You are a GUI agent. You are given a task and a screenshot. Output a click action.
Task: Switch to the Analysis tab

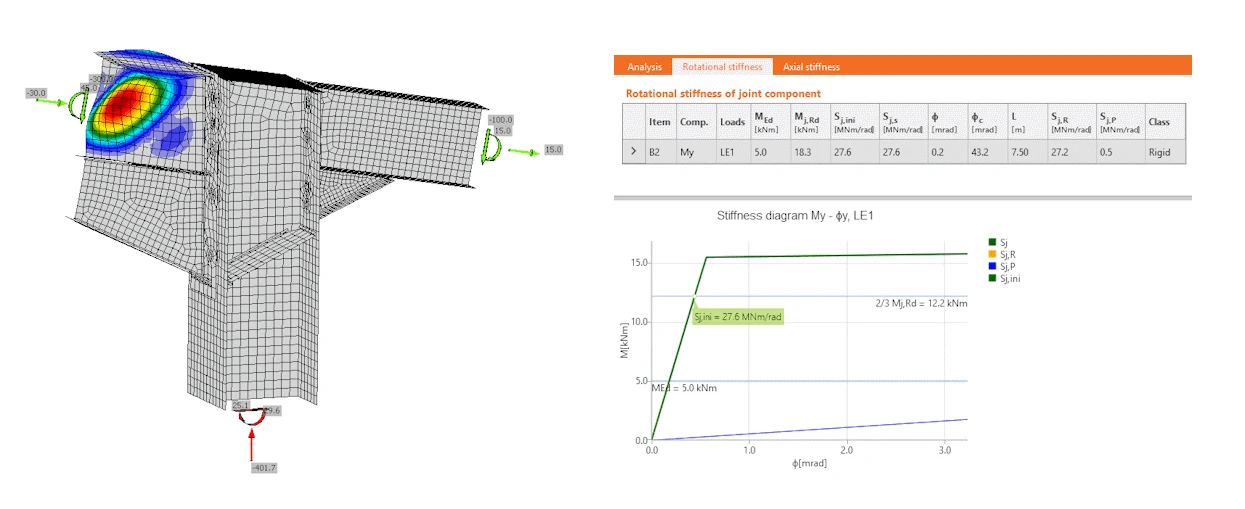pyautogui.click(x=644, y=67)
